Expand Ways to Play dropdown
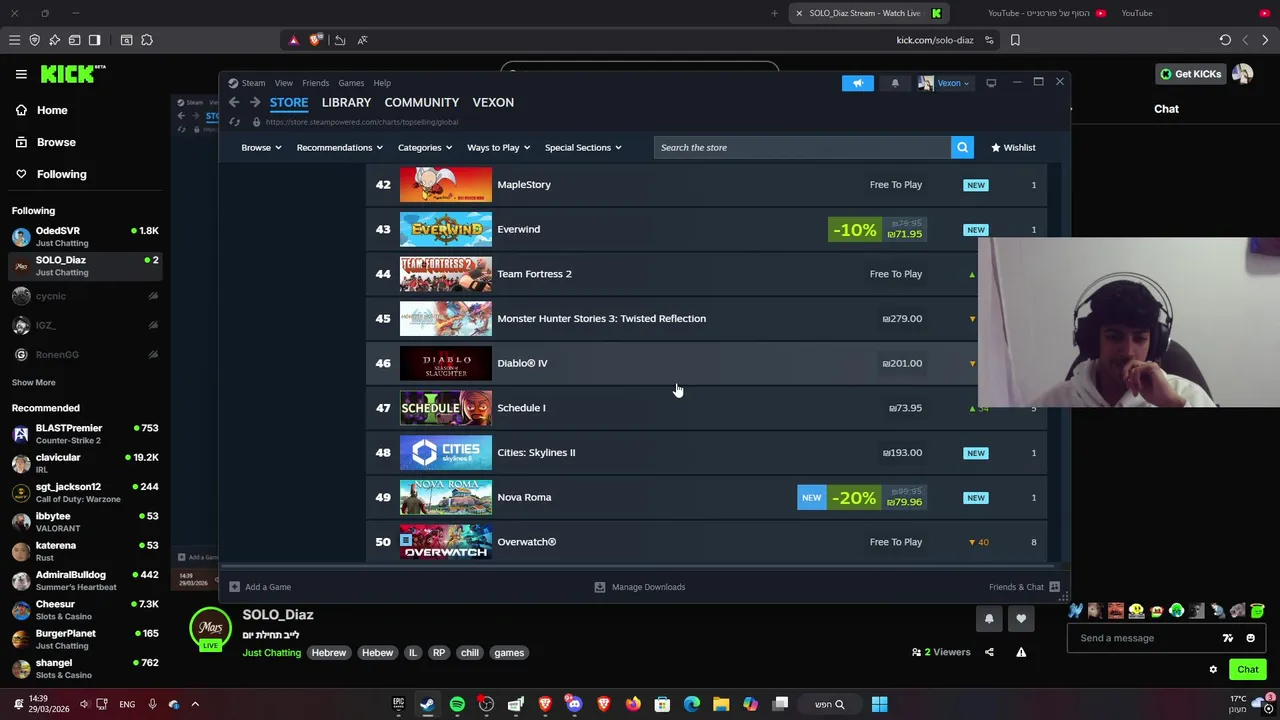 [499, 147]
